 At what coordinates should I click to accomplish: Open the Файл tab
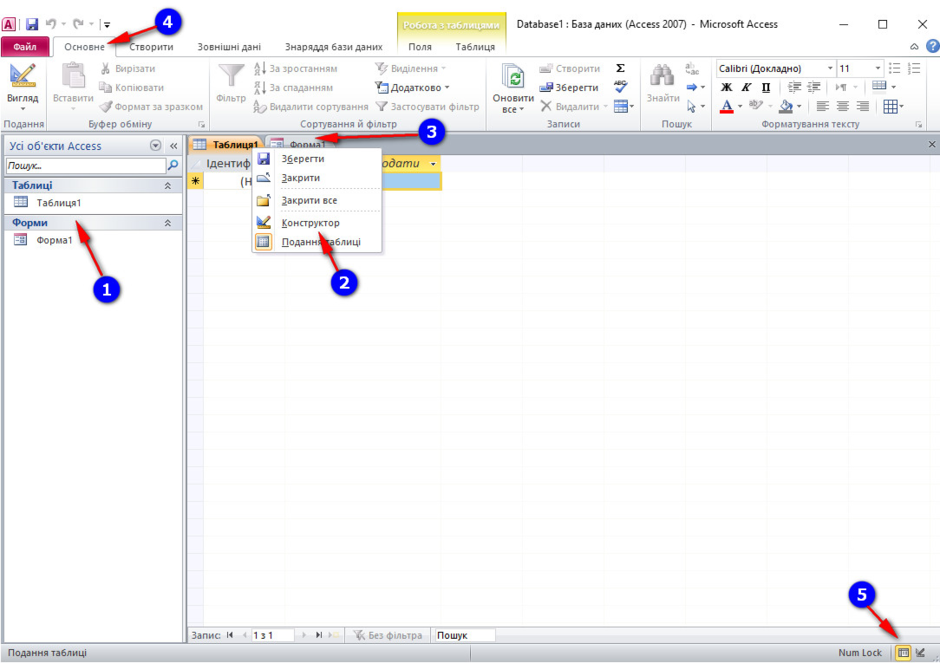coord(25,47)
